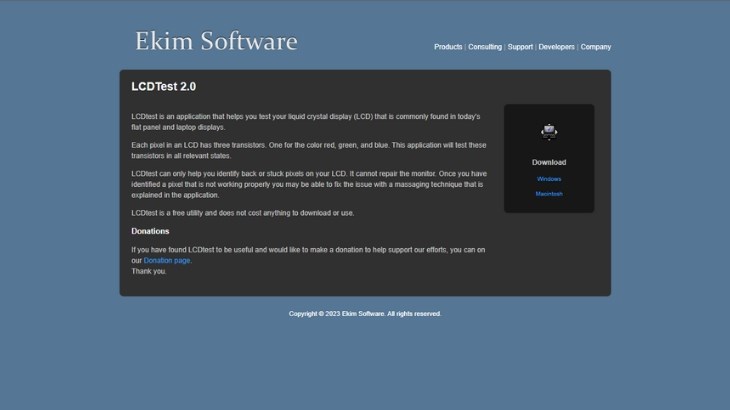Click the "LCDtest is a free utility" sentence

coord(243,213)
